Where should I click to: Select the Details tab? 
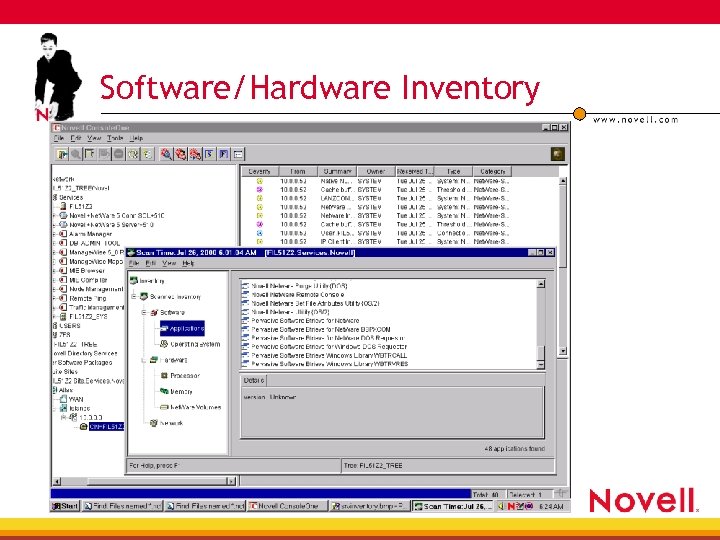(254, 380)
